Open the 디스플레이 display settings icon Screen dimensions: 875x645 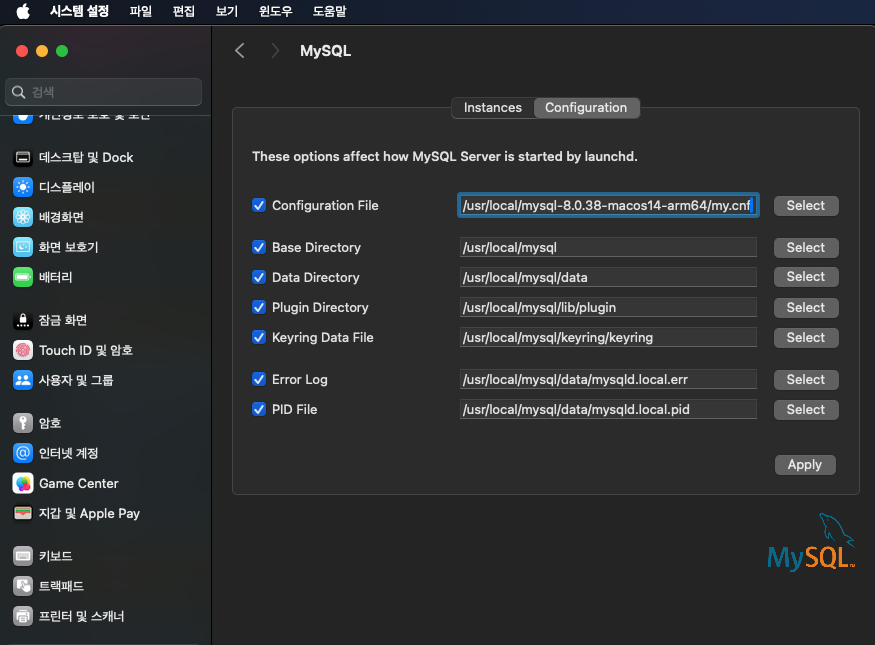point(23,187)
